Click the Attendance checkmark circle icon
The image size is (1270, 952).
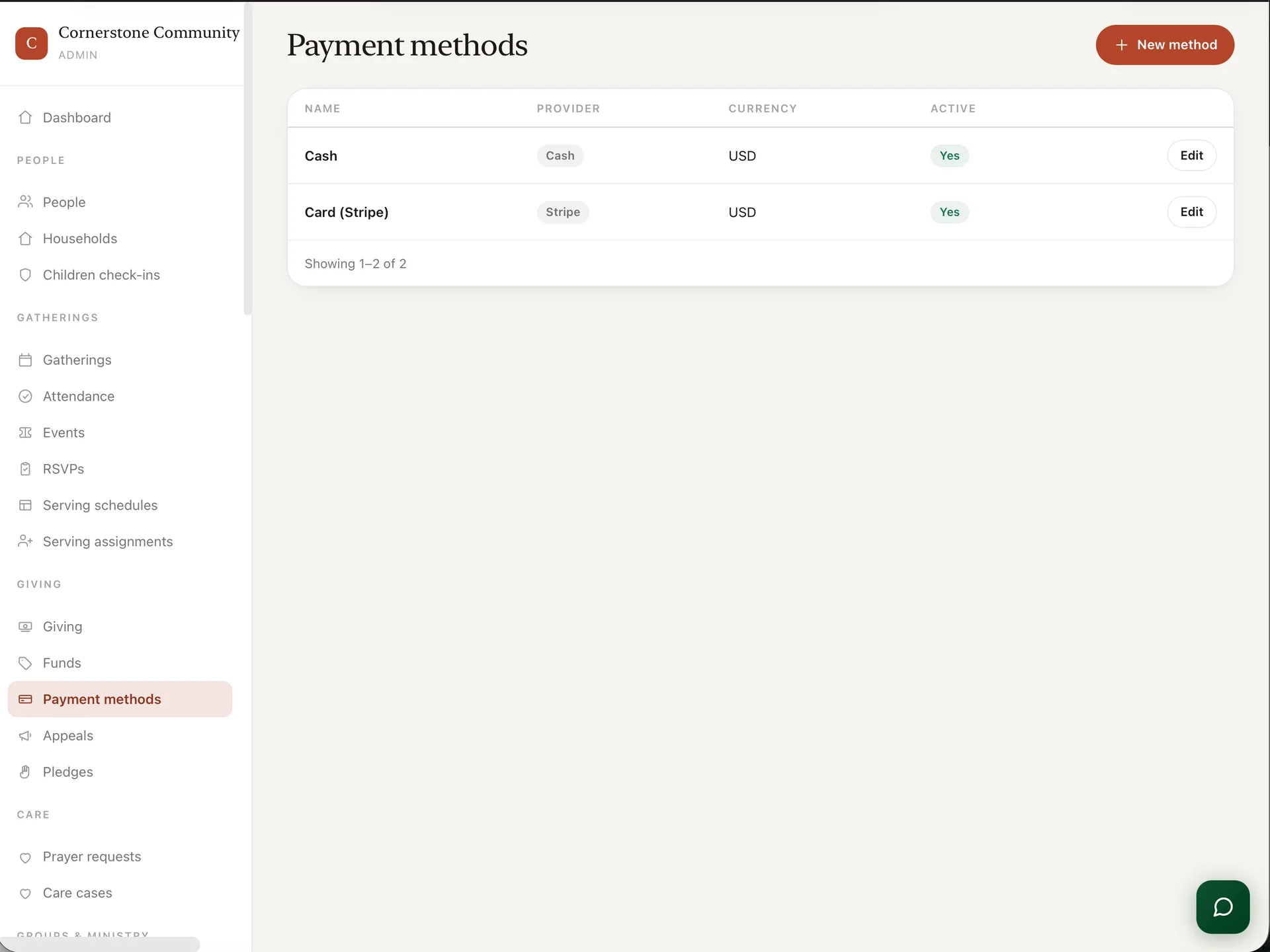(25, 396)
